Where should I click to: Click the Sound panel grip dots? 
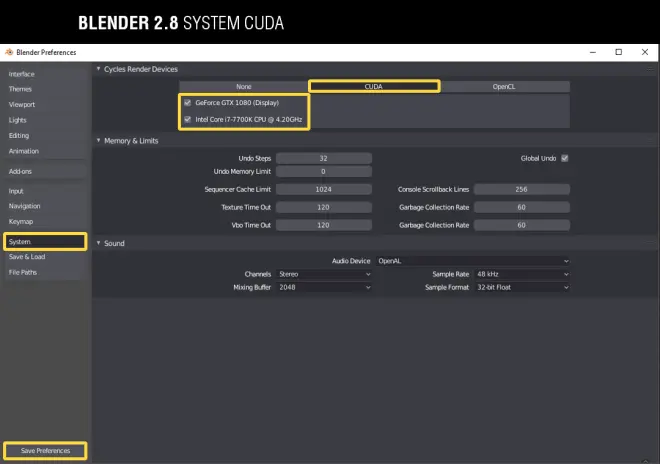pyautogui.click(x=650, y=243)
